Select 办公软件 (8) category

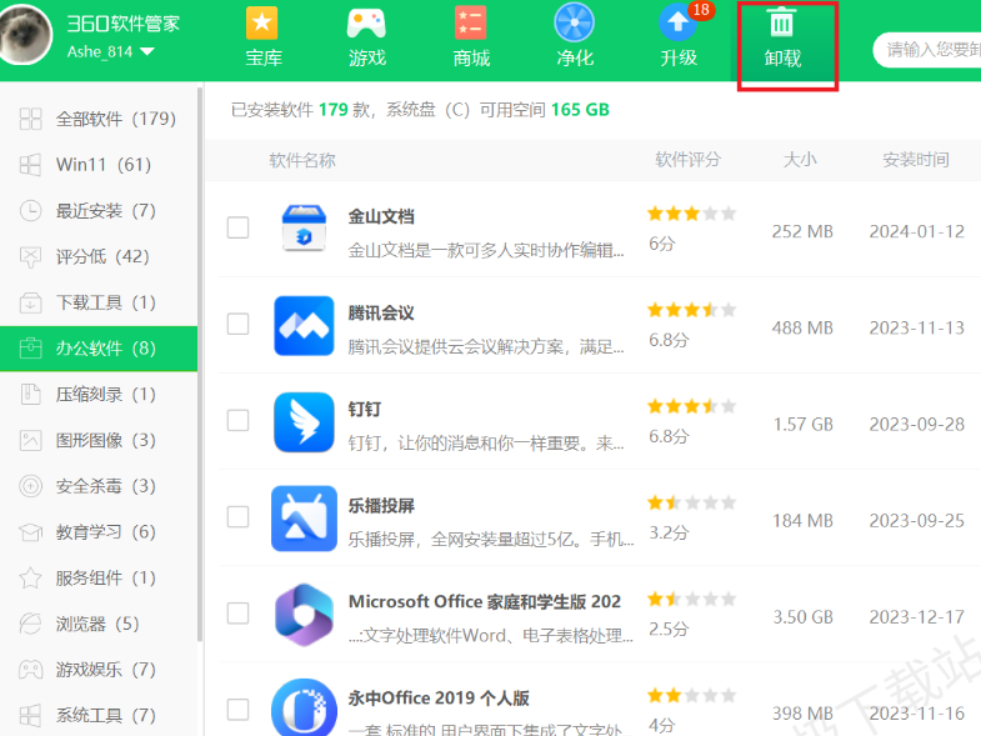(99, 349)
